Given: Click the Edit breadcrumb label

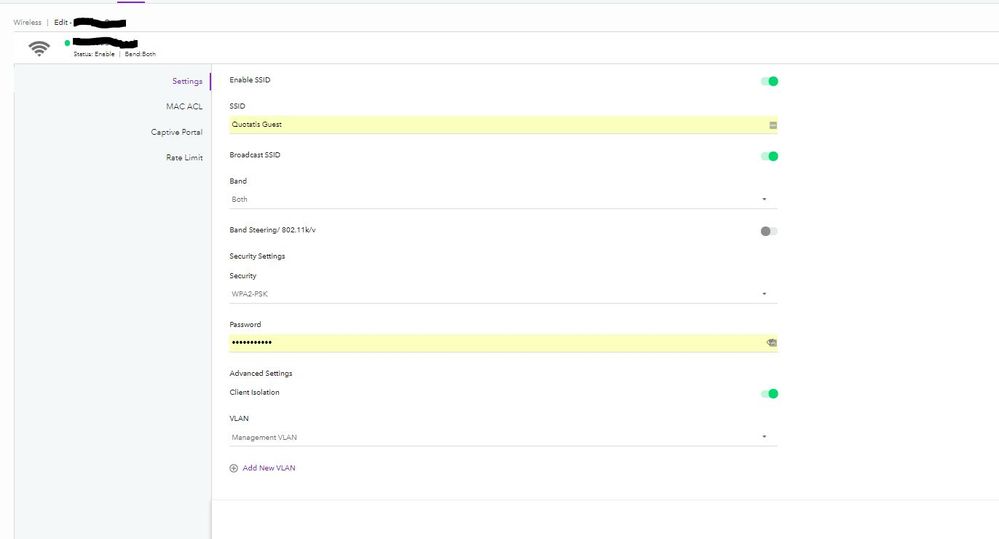Looking at the screenshot, I should click(61, 22).
